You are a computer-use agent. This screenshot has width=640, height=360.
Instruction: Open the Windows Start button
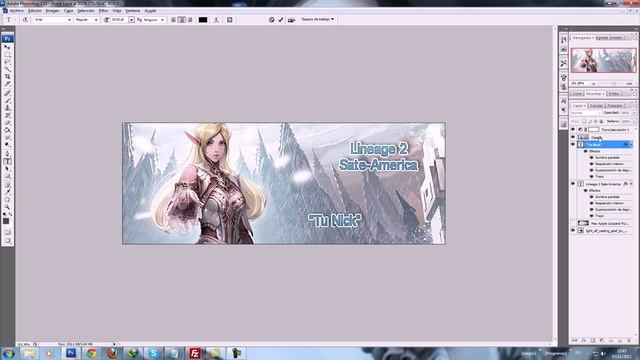coord(9,353)
